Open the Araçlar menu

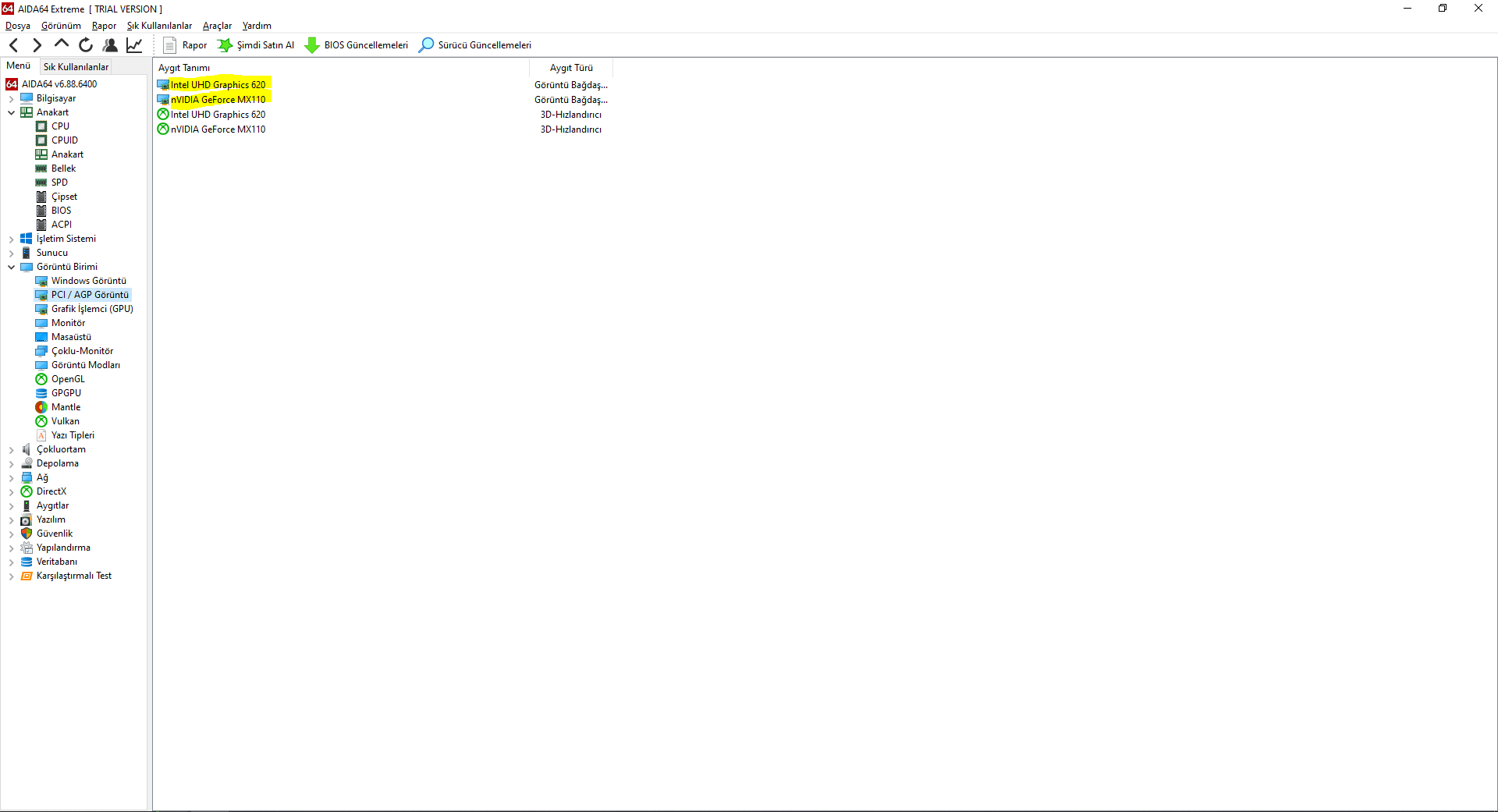(x=217, y=26)
